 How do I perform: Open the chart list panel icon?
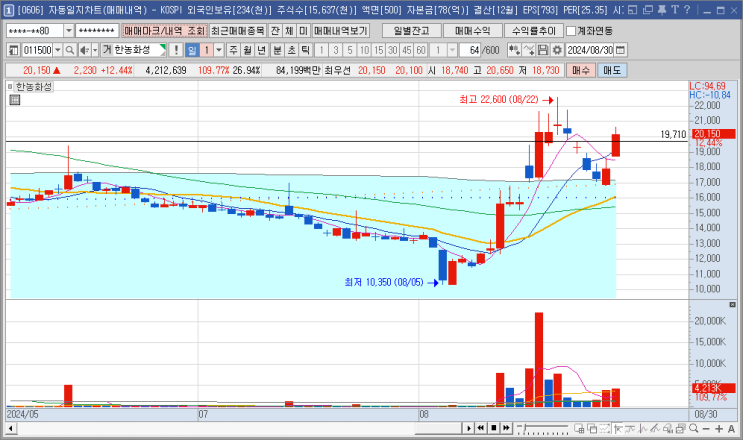click(14, 50)
